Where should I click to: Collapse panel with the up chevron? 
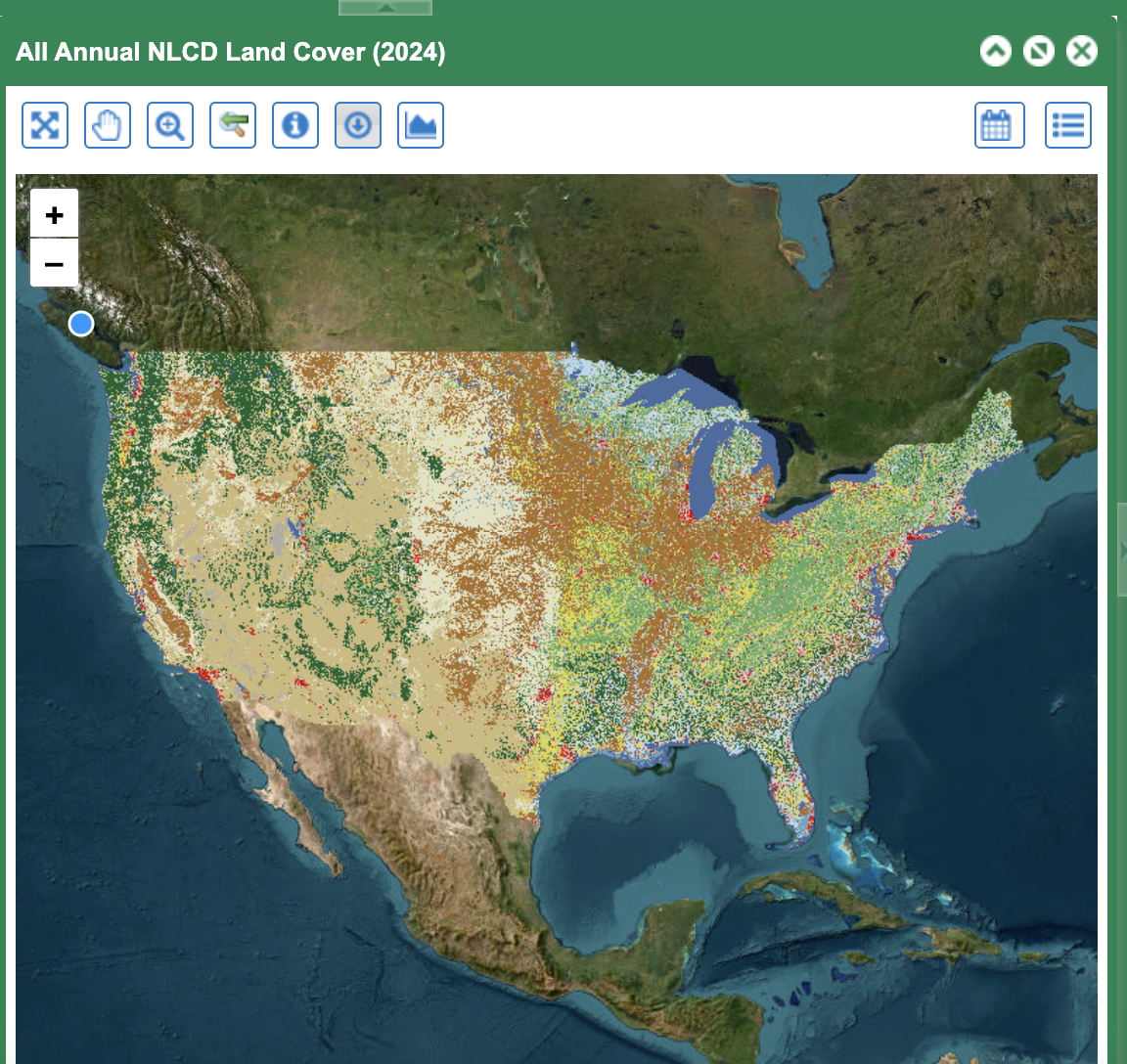point(996,51)
